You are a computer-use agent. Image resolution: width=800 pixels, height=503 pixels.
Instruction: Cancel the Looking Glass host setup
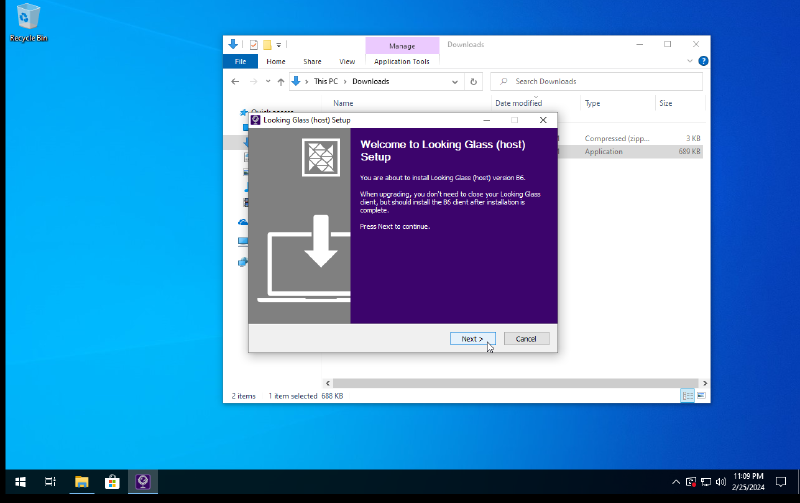[x=527, y=339]
